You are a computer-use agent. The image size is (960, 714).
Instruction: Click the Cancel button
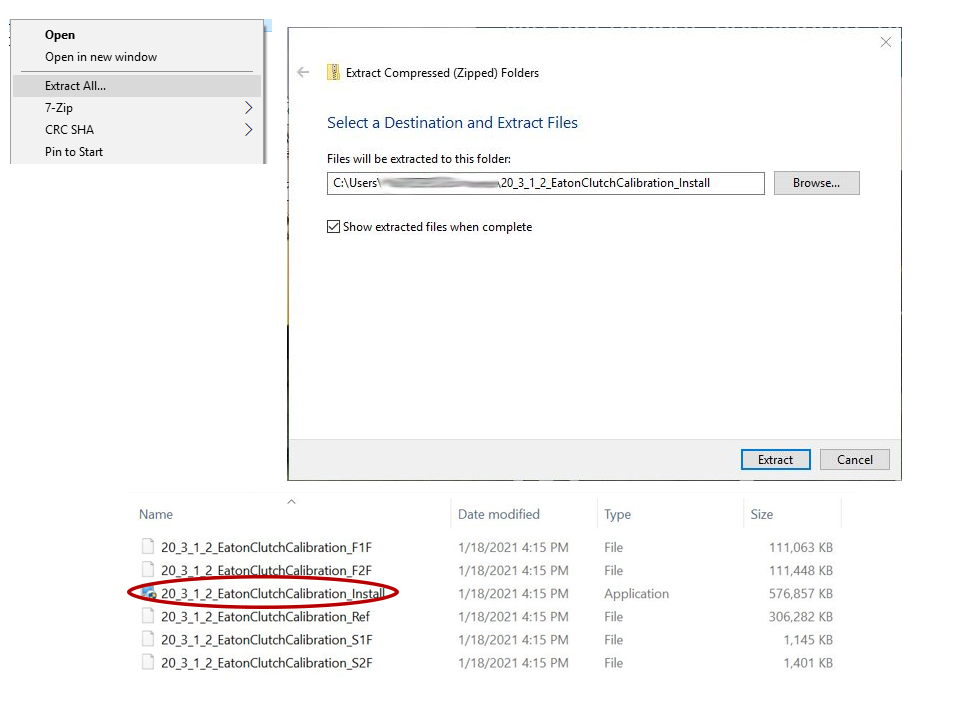click(855, 460)
